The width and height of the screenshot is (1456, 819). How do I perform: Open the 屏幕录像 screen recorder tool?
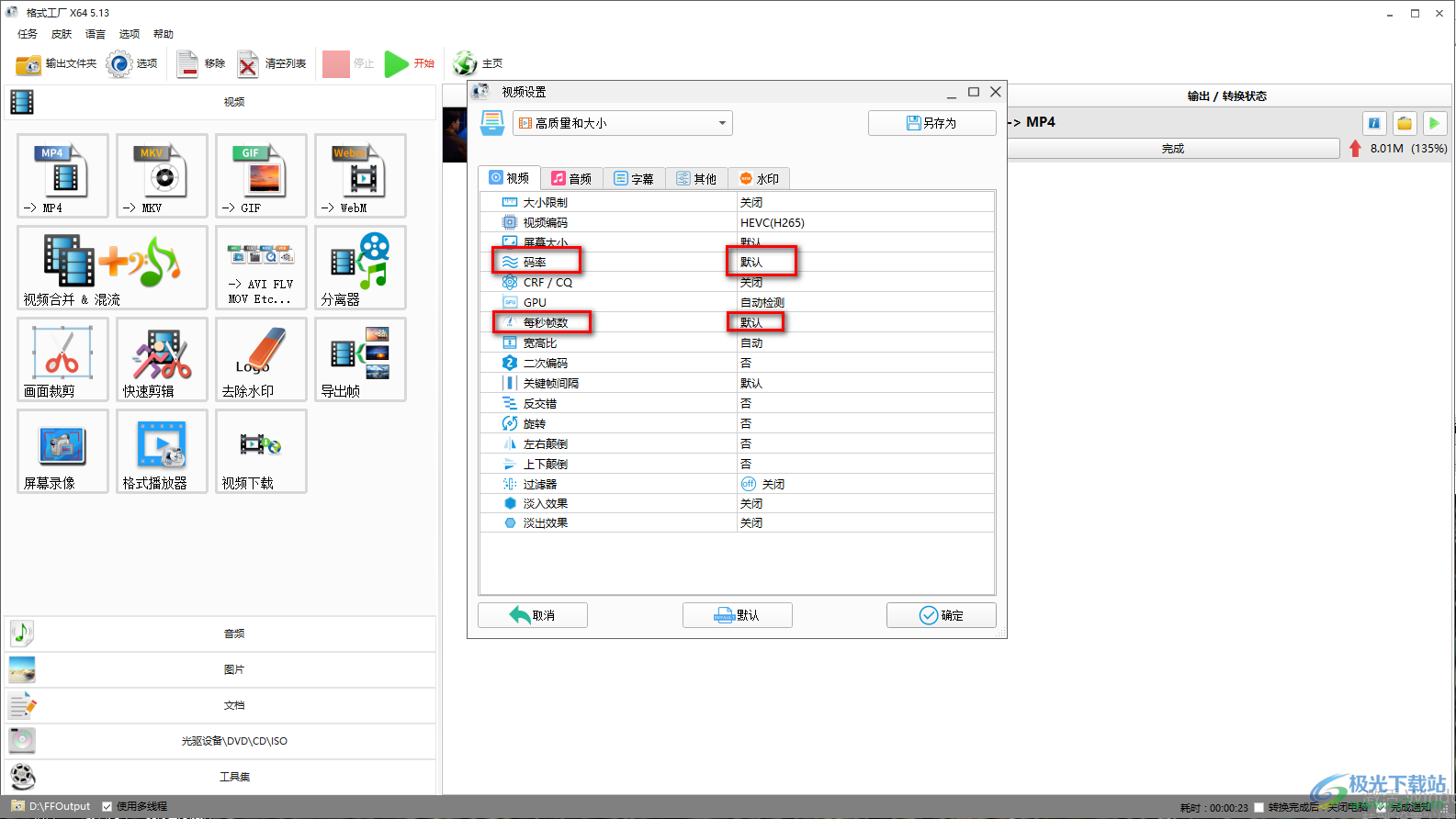point(62,451)
